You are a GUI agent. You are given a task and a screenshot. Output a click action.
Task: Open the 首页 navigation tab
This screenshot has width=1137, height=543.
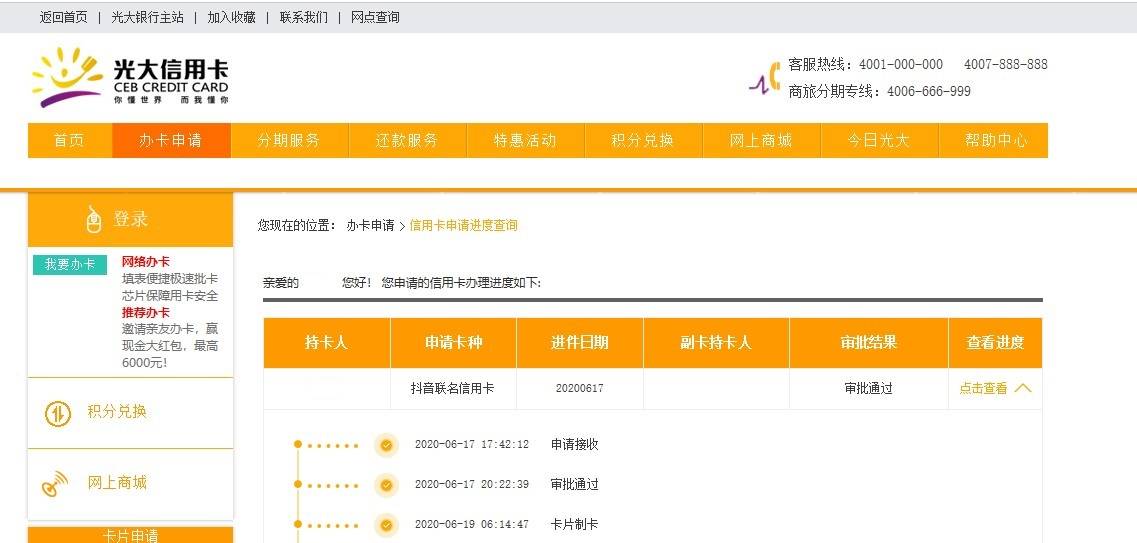click(x=70, y=140)
